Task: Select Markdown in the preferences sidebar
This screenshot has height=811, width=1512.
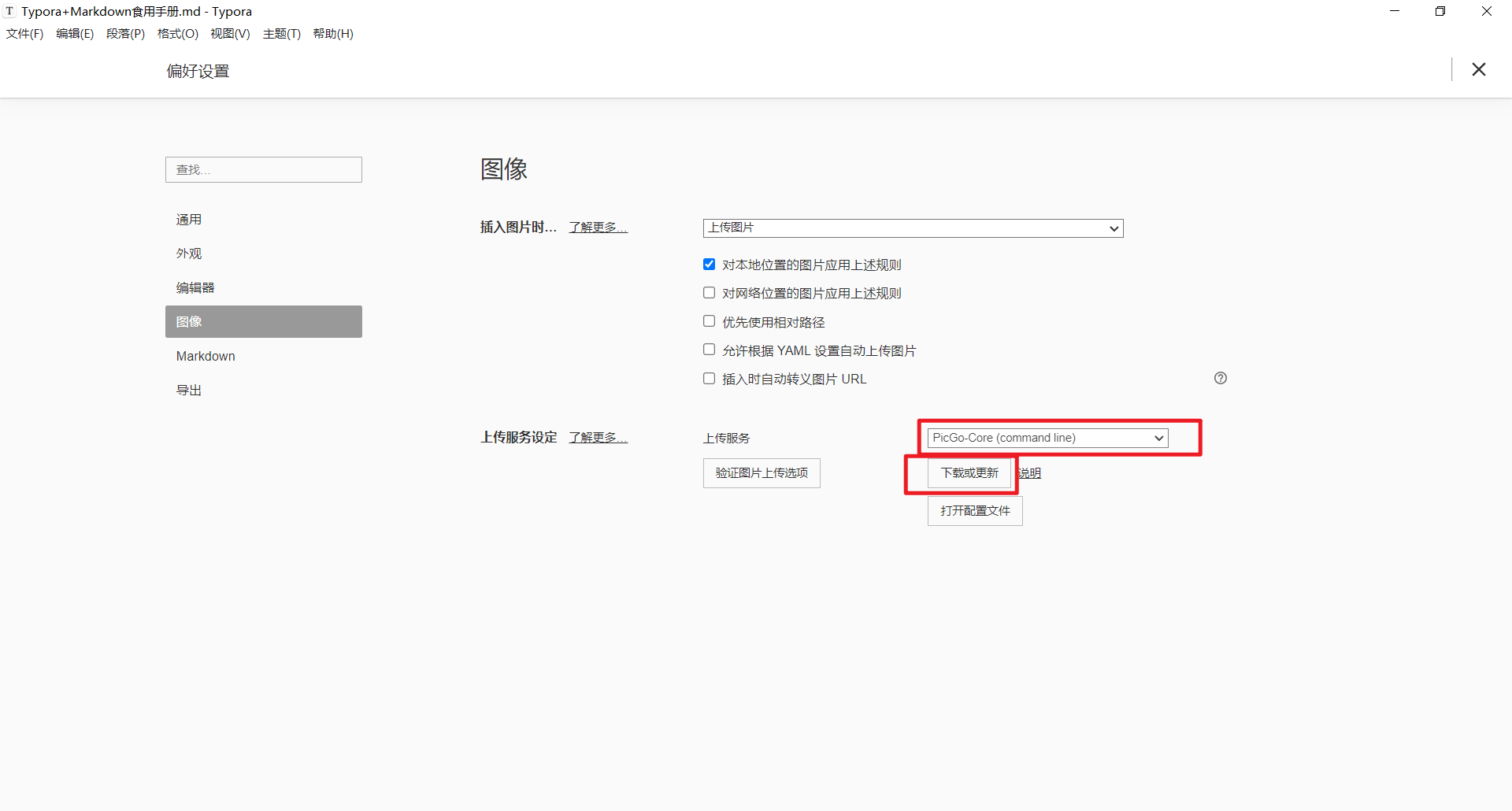Action: pyautogui.click(x=264, y=357)
